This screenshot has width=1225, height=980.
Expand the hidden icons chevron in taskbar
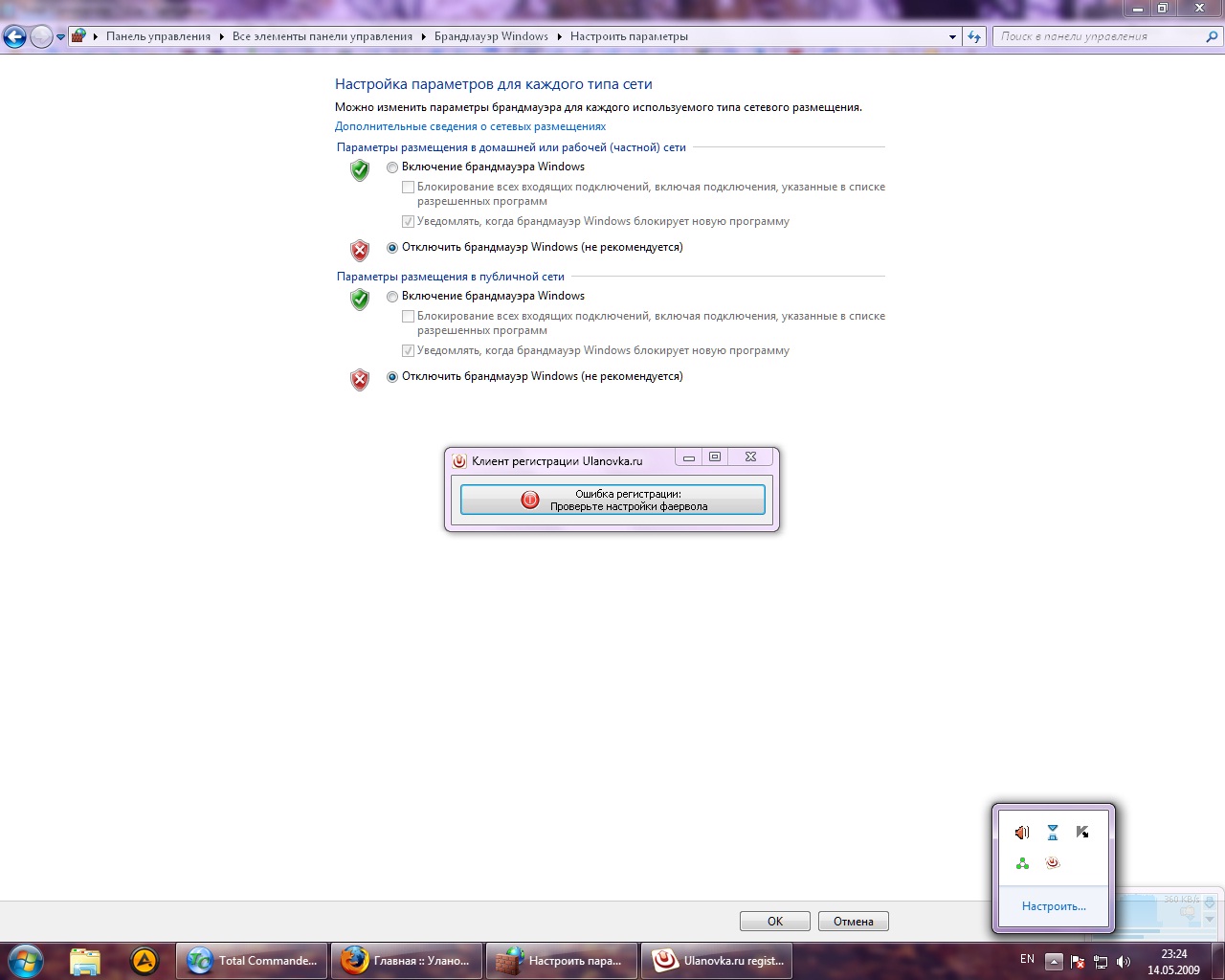click(1052, 960)
